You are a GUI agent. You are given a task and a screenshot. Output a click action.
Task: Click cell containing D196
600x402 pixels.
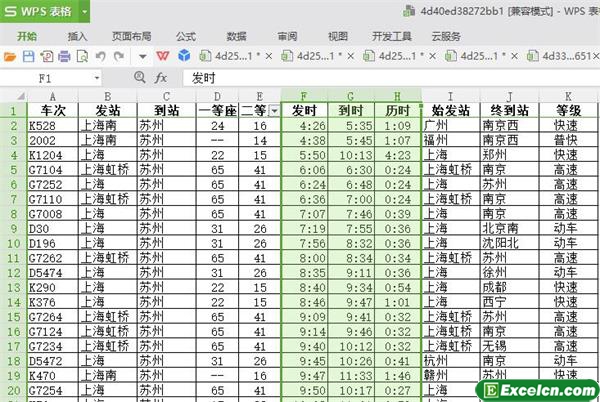53,243
